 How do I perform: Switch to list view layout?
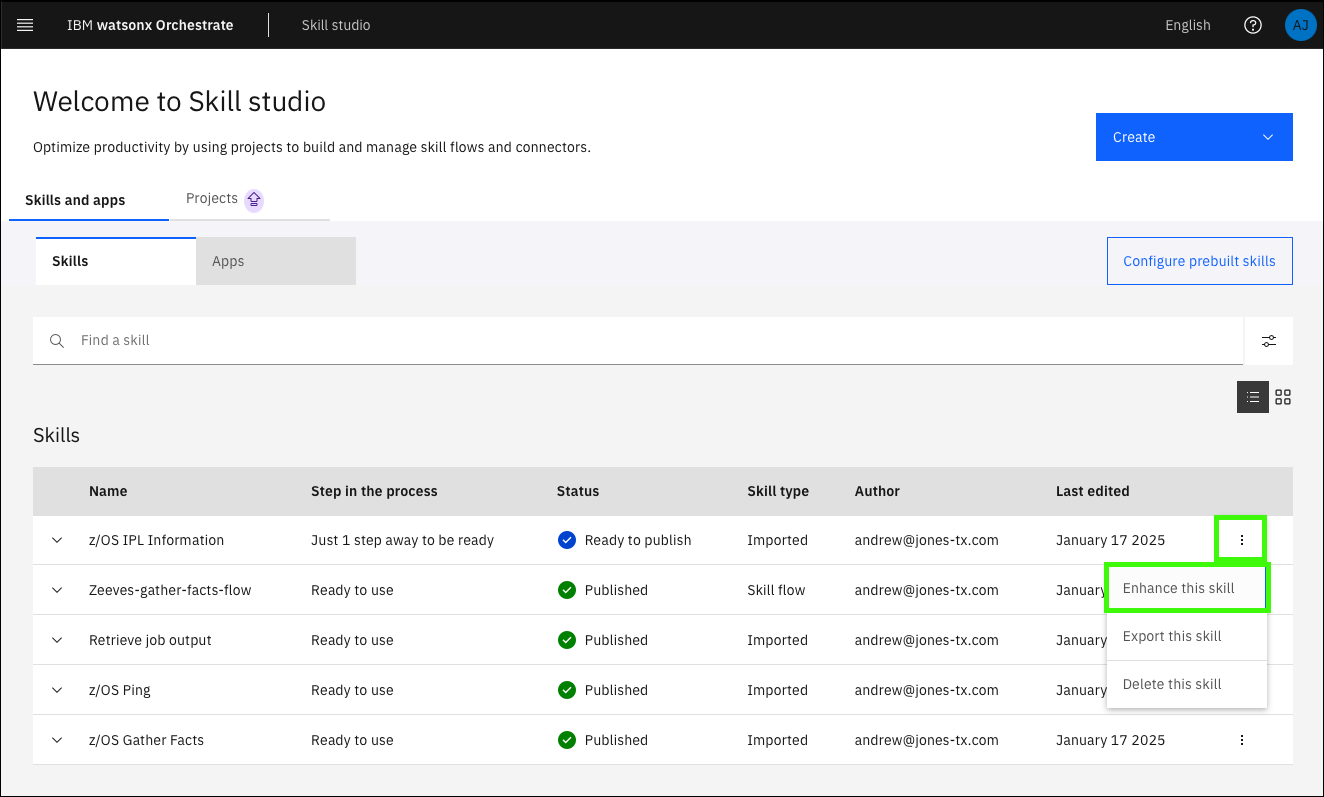click(1253, 397)
